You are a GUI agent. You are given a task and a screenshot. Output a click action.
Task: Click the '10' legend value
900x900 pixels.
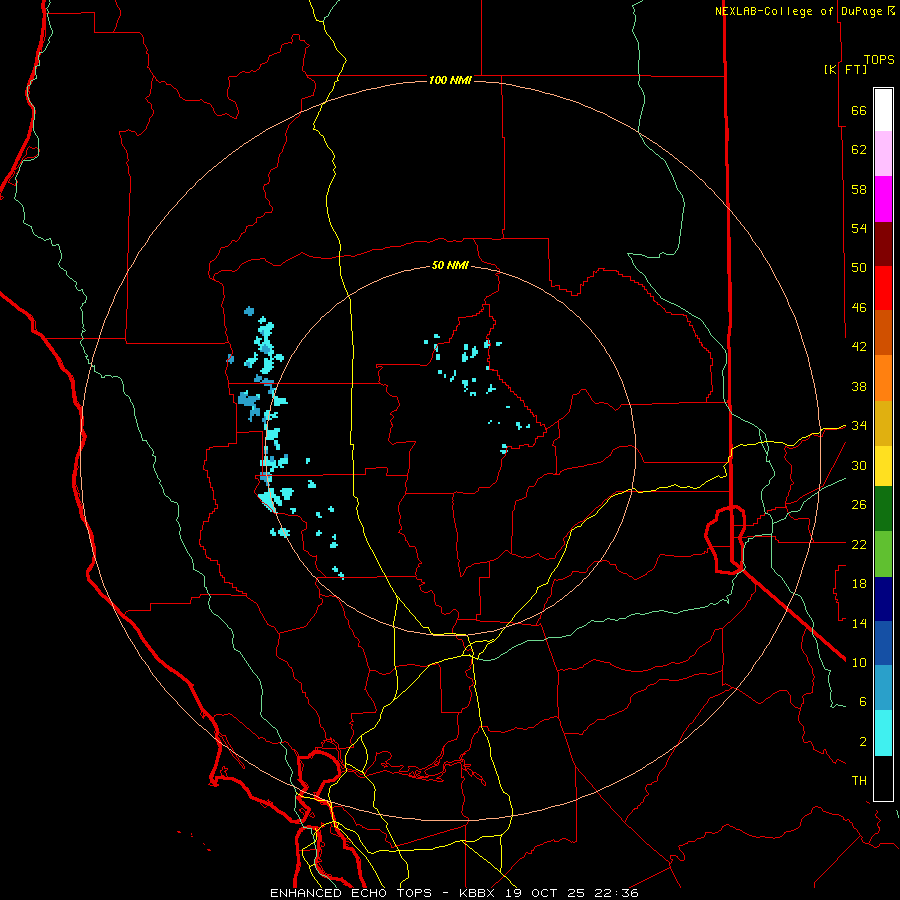point(859,662)
